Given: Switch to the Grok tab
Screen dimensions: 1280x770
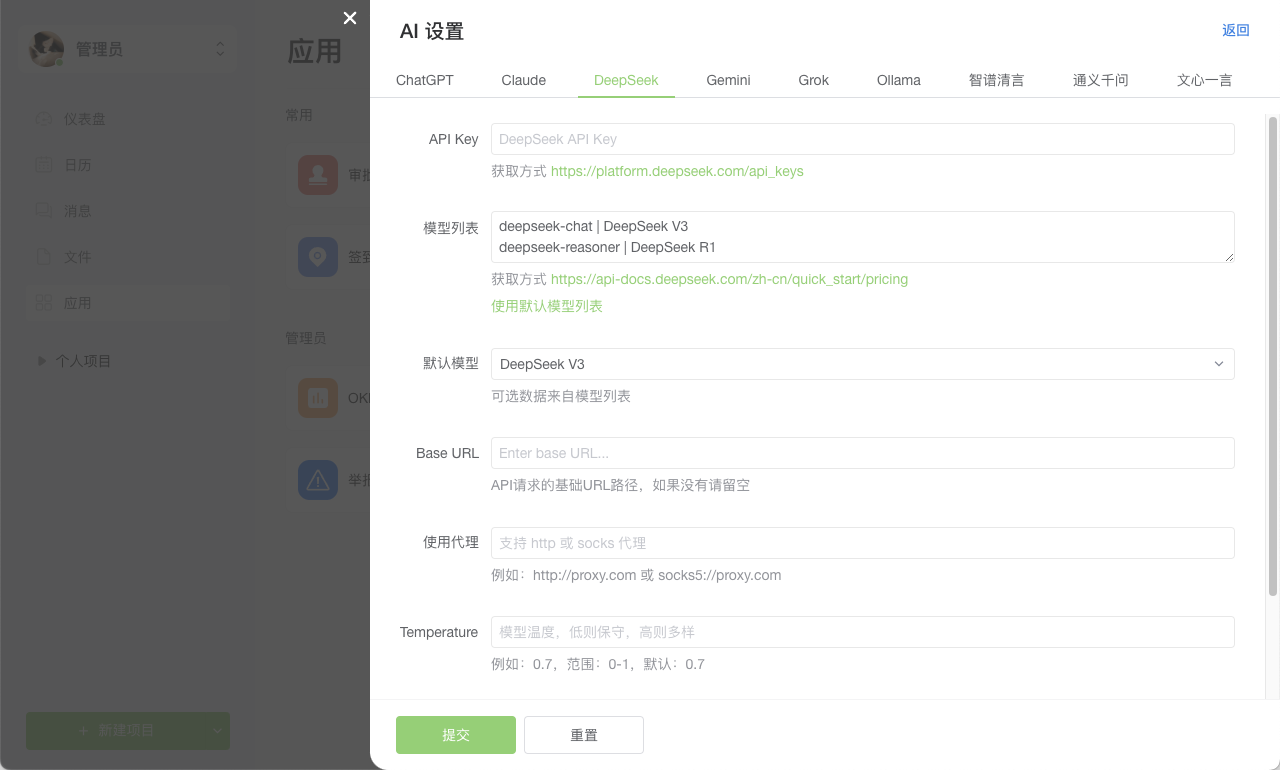Looking at the screenshot, I should [814, 80].
